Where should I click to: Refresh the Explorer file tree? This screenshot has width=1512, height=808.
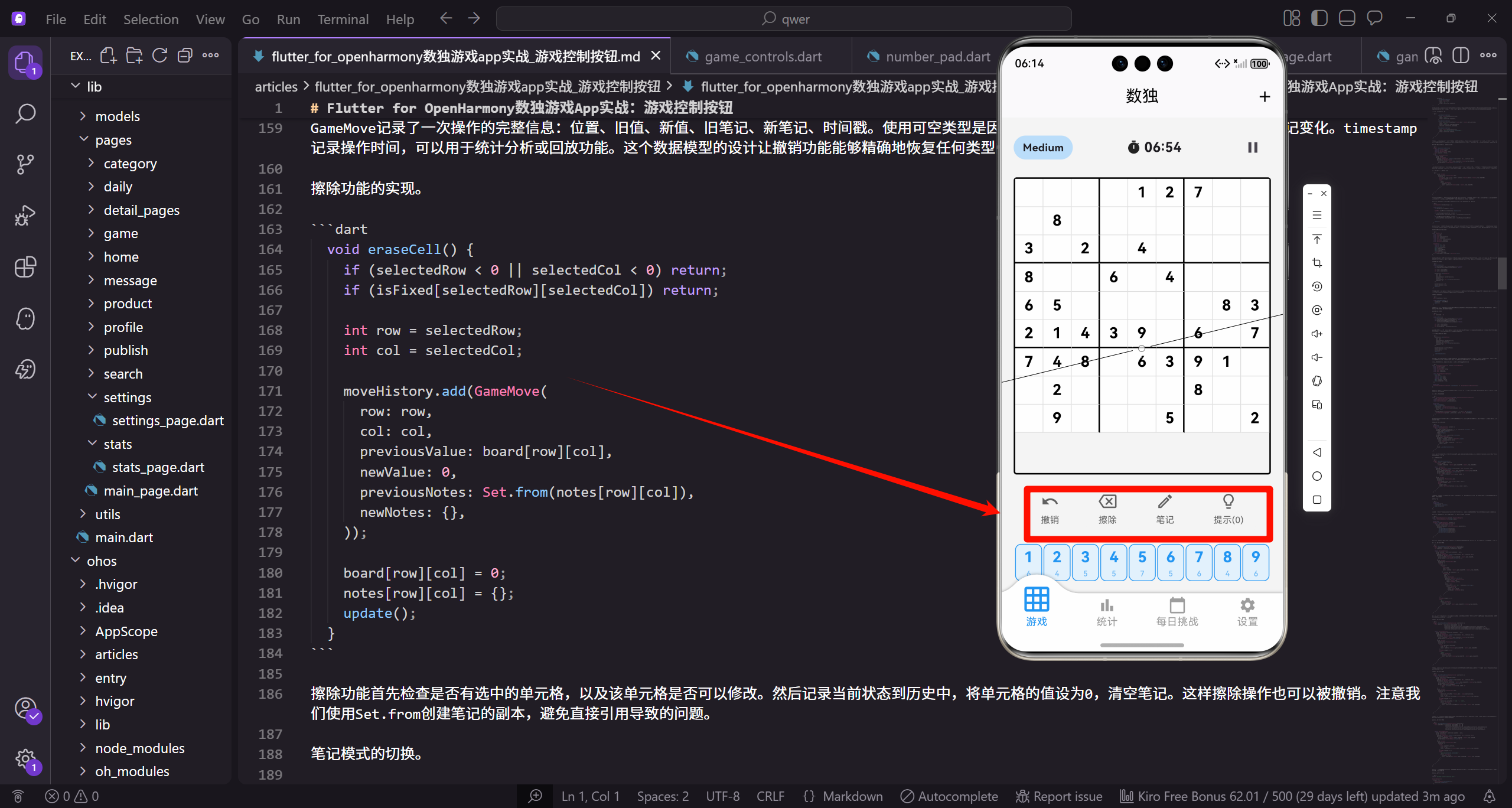(159, 56)
